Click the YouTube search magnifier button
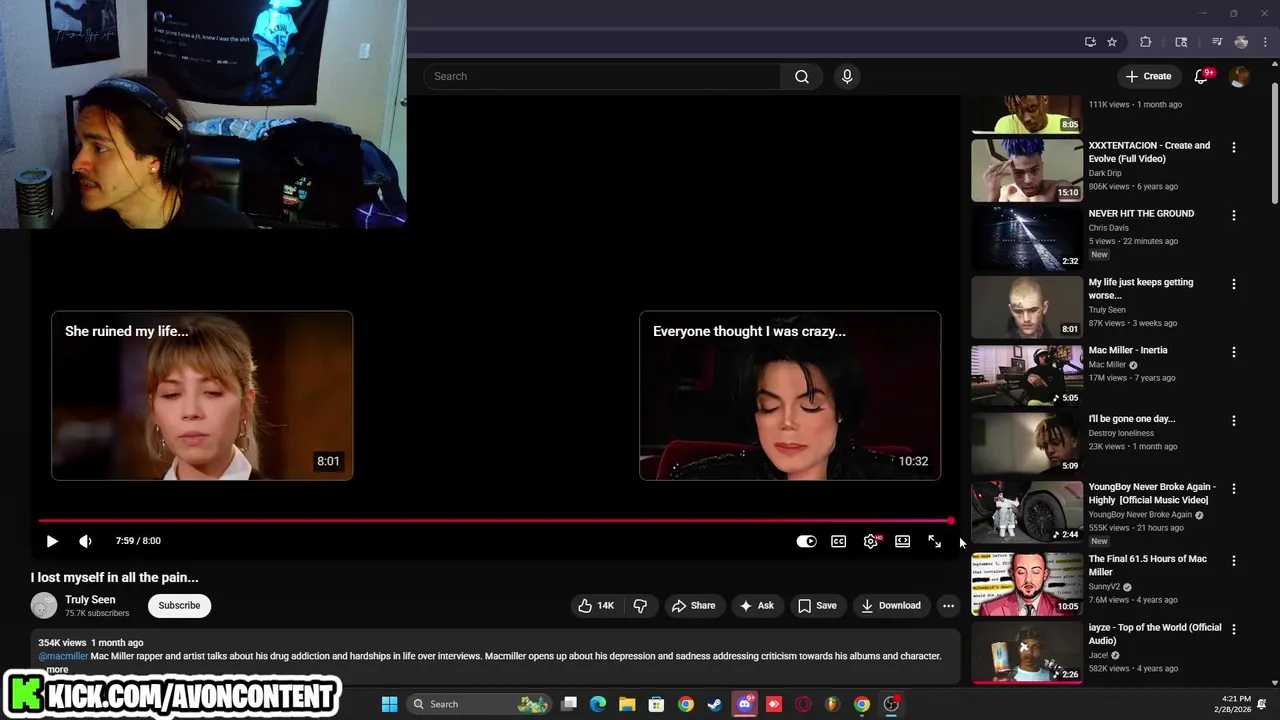This screenshot has height=720, width=1280. click(802, 76)
